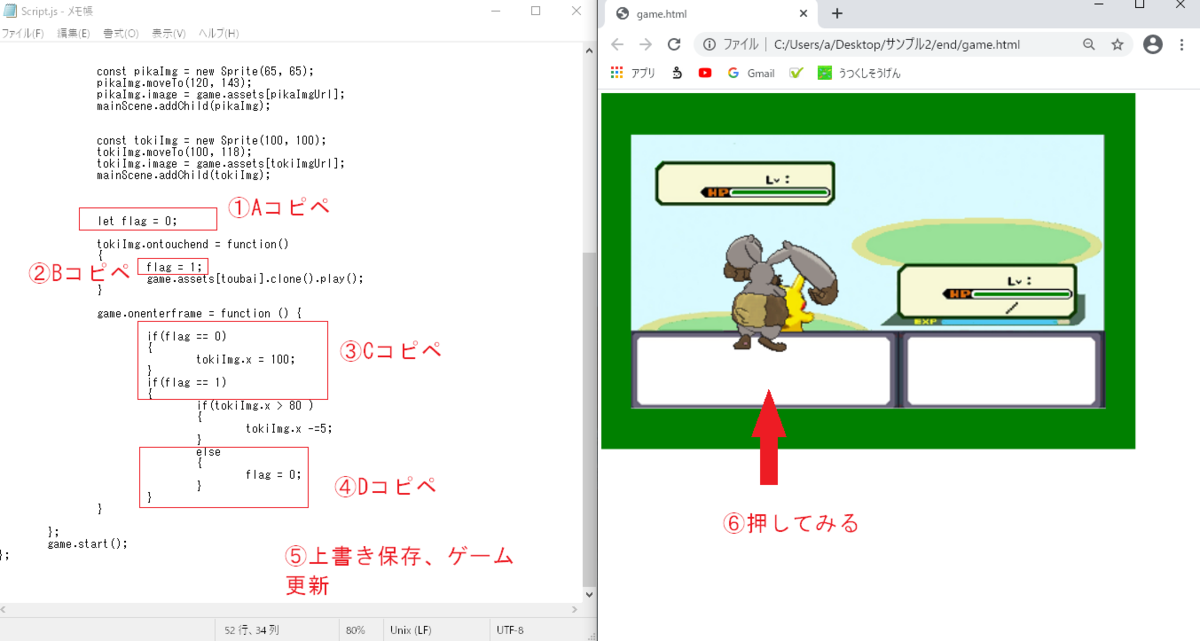Open the green checkmark bookmark icon
Screen dimensions: 1200x641
click(x=796, y=73)
